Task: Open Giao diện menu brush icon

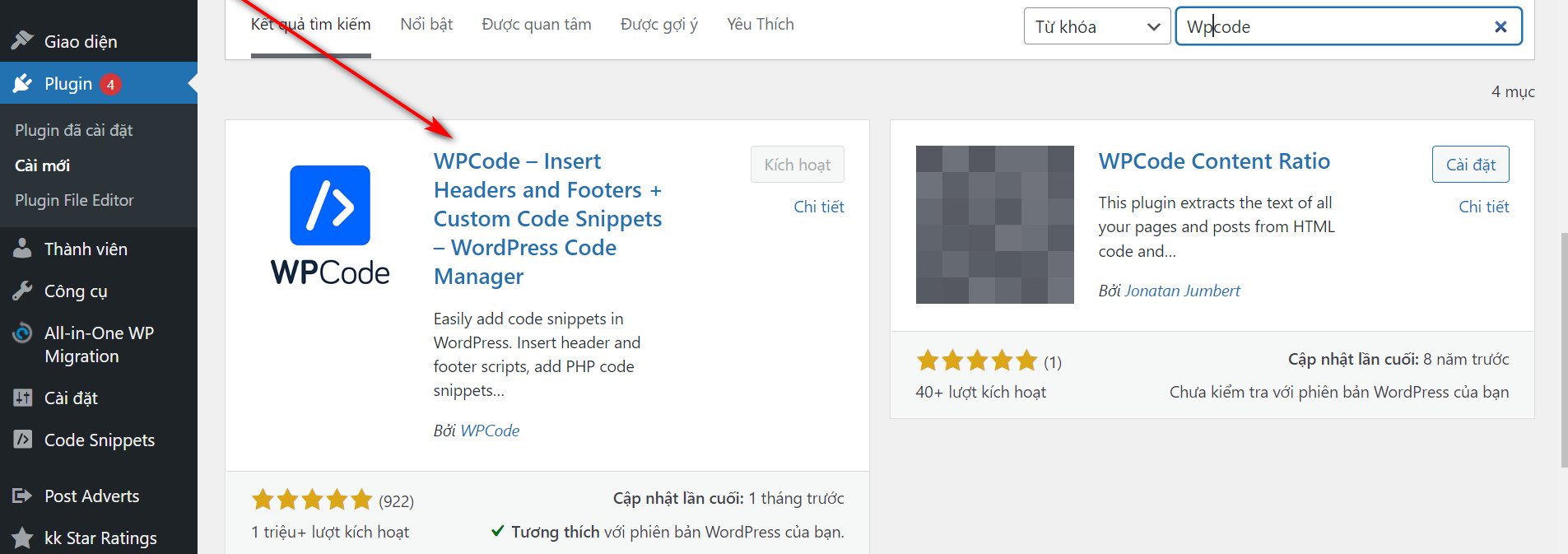Action: (x=23, y=40)
